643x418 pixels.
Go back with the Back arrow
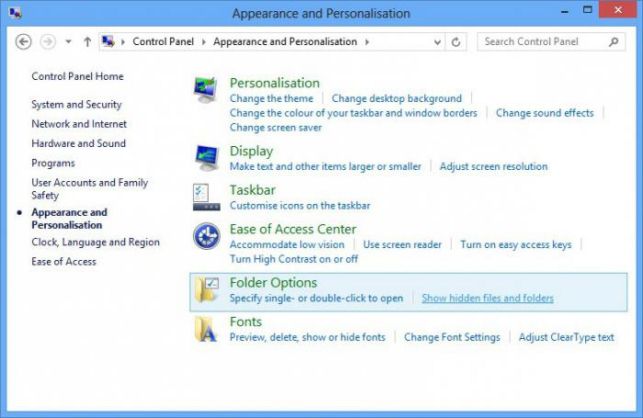(23, 41)
